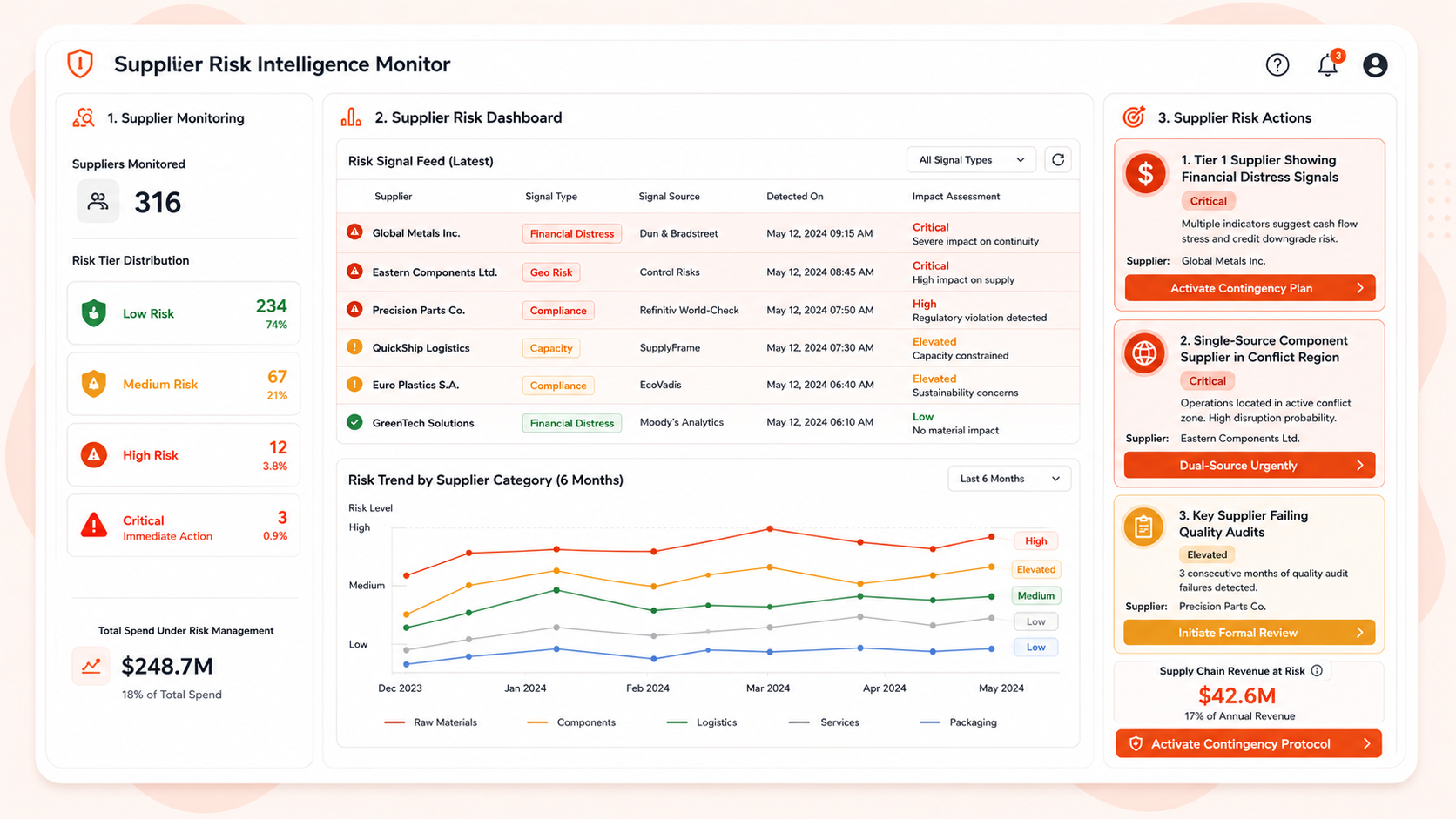Click the shield logo beside Supplier Risk Intelligence Monitor

pyautogui.click(x=80, y=64)
